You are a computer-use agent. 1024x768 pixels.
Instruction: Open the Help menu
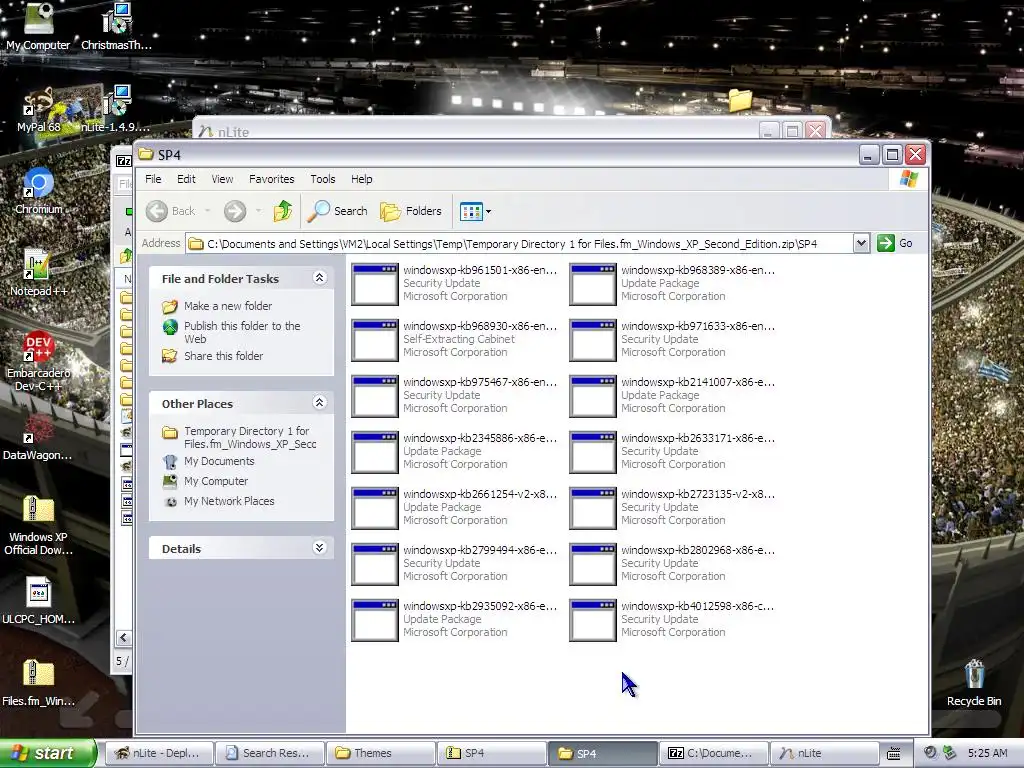click(x=361, y=179)
